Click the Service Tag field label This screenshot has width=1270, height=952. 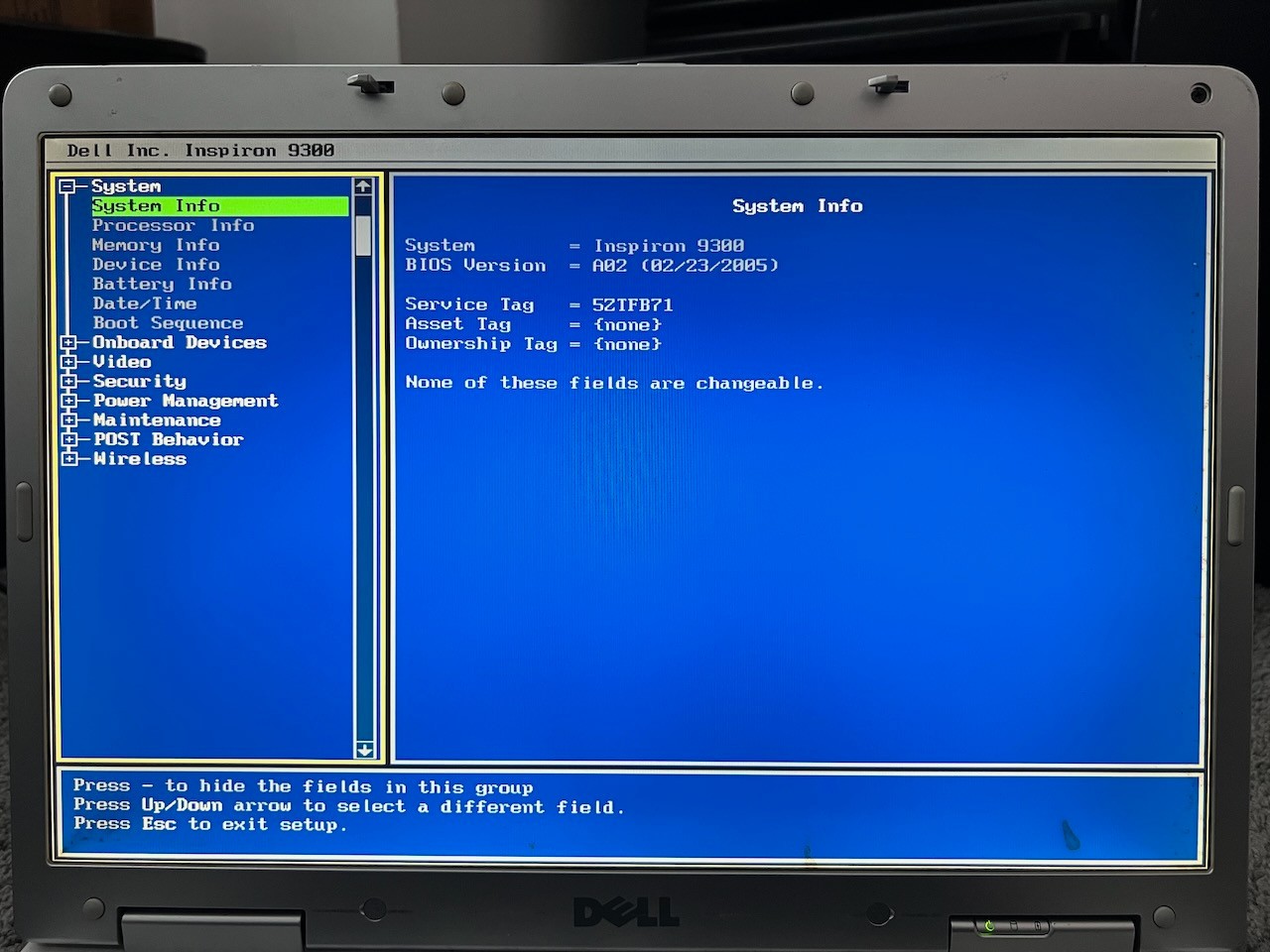[x=469, y=305]
